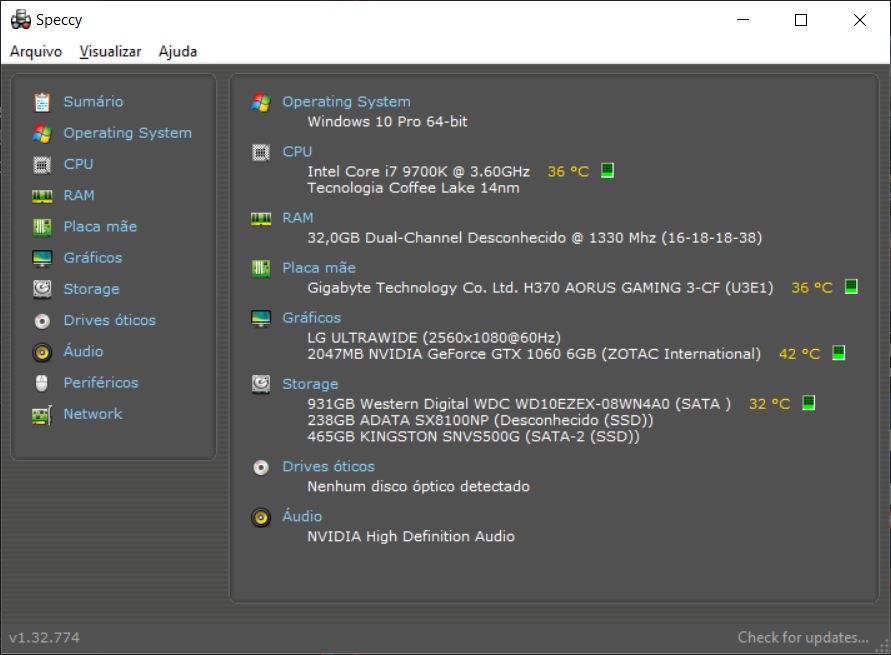Open the Ajuda menu
891x655 pixels.
tap(178, 51)
